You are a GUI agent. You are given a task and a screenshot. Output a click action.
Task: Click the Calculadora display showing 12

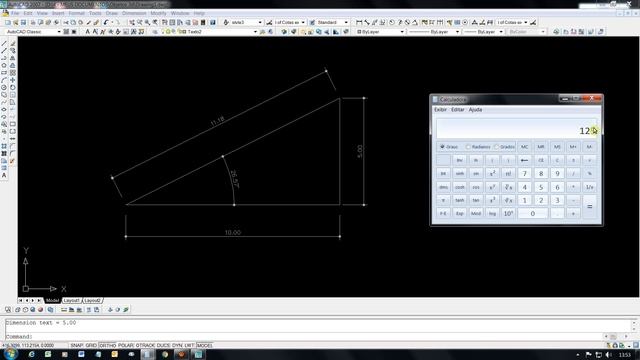tap(516, 129)
